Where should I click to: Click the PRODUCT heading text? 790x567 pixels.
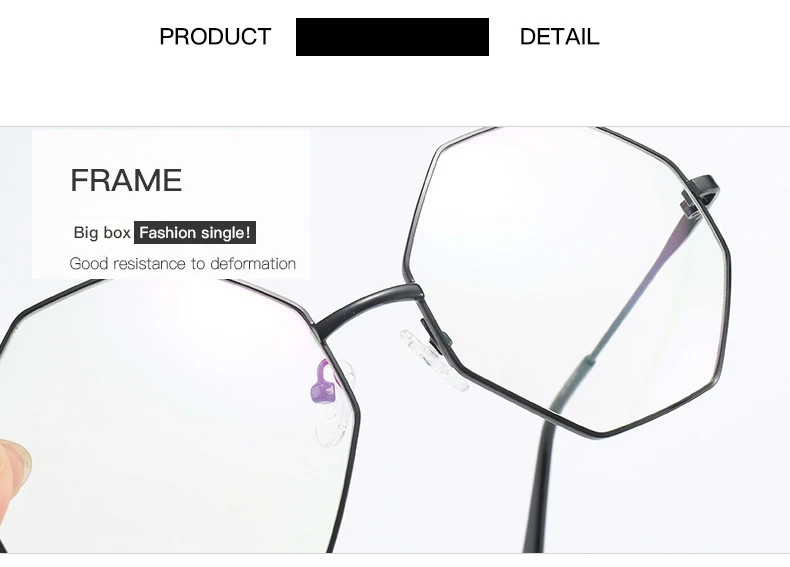pyautogui.click(x=215, y=37)
